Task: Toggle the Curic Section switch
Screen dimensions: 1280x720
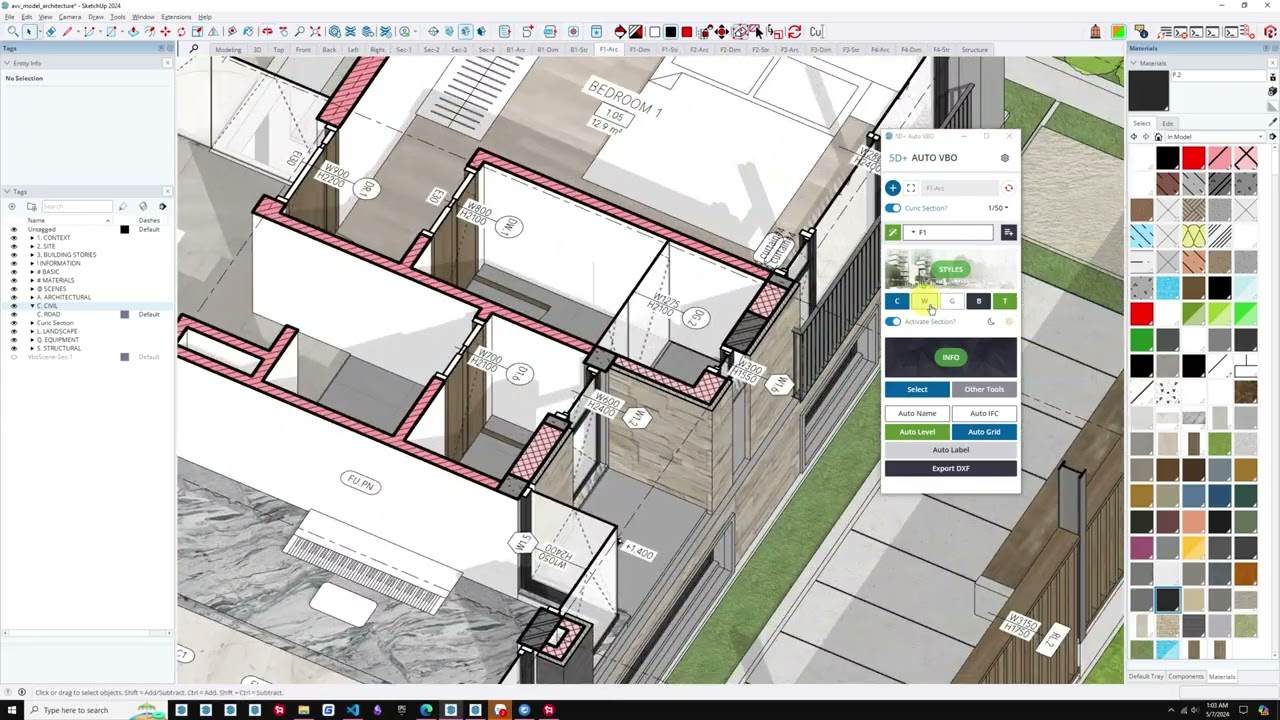Action: (893, 208)
